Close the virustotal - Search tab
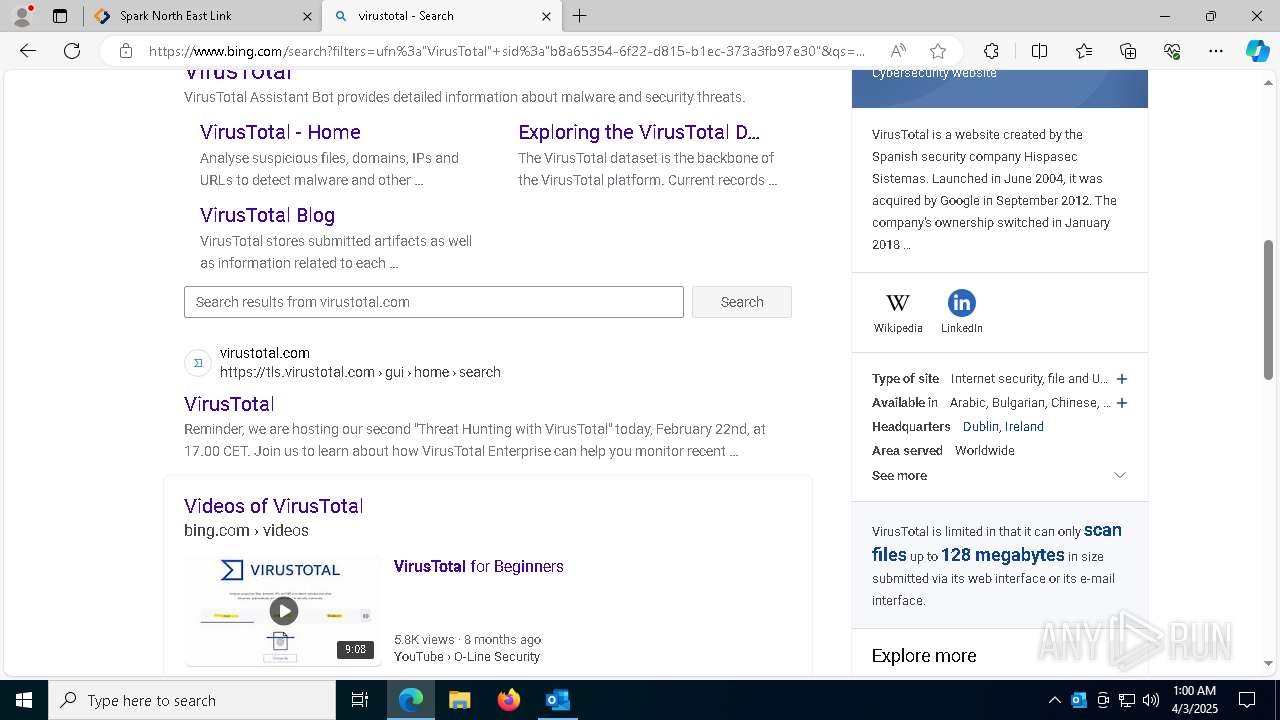The height and width of the screenshot is (720, 1280). tap(546, 16)
